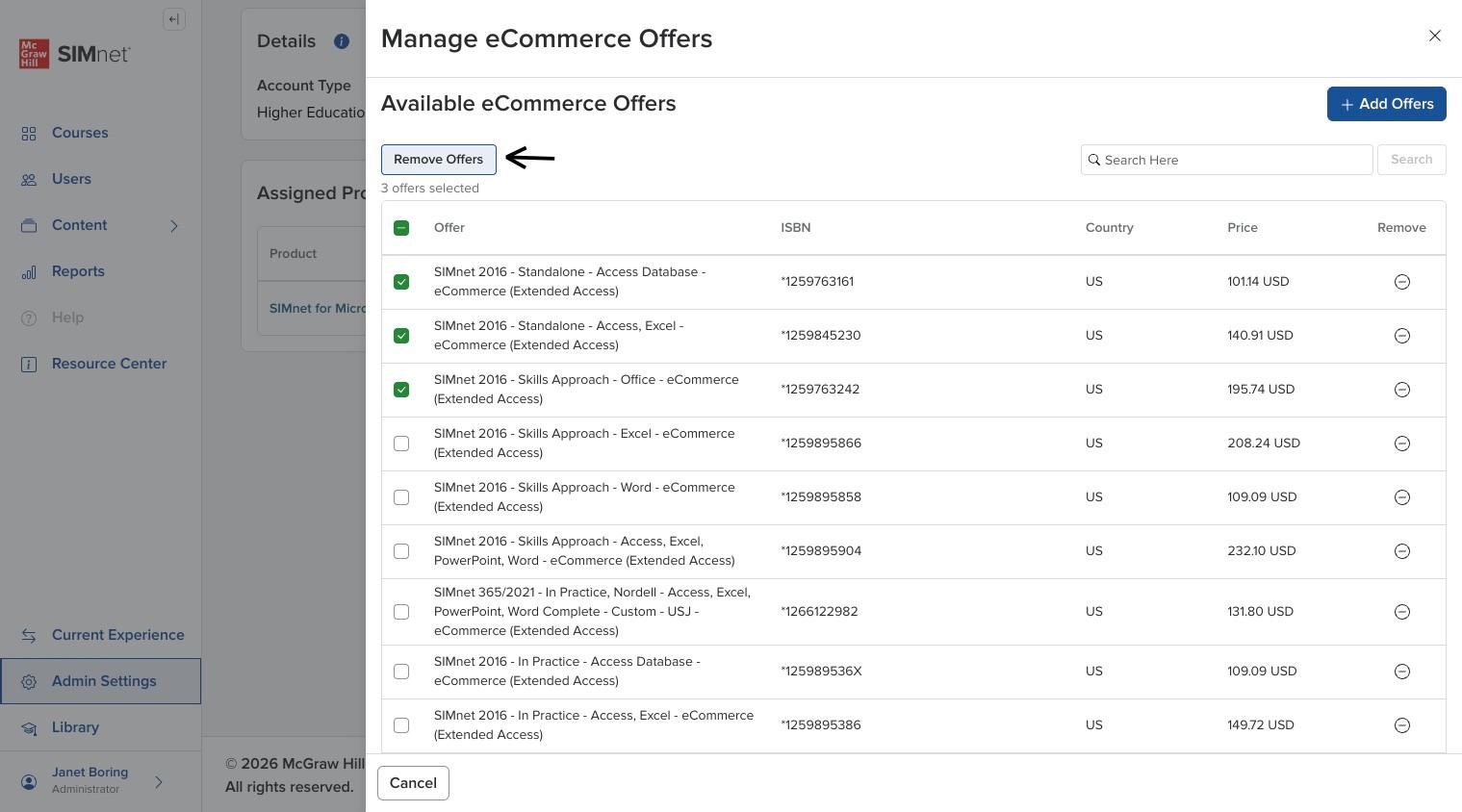Click the 232.10 USD price cell
Image resolution: width=1462 pixels, height=812 pixels.
coord(1262,551)
